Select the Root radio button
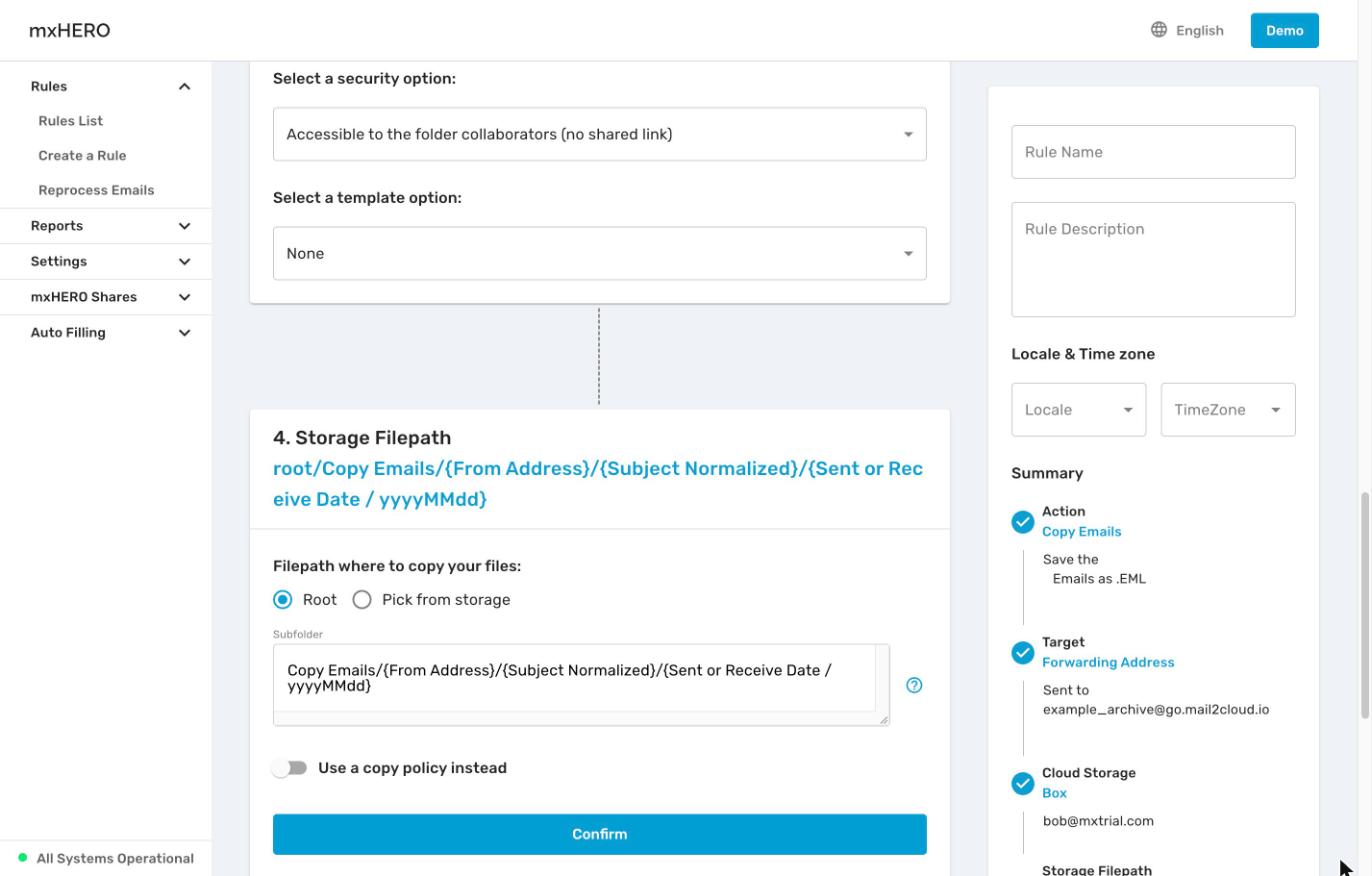Viewport: 1372px width, 876px height. 283,600
